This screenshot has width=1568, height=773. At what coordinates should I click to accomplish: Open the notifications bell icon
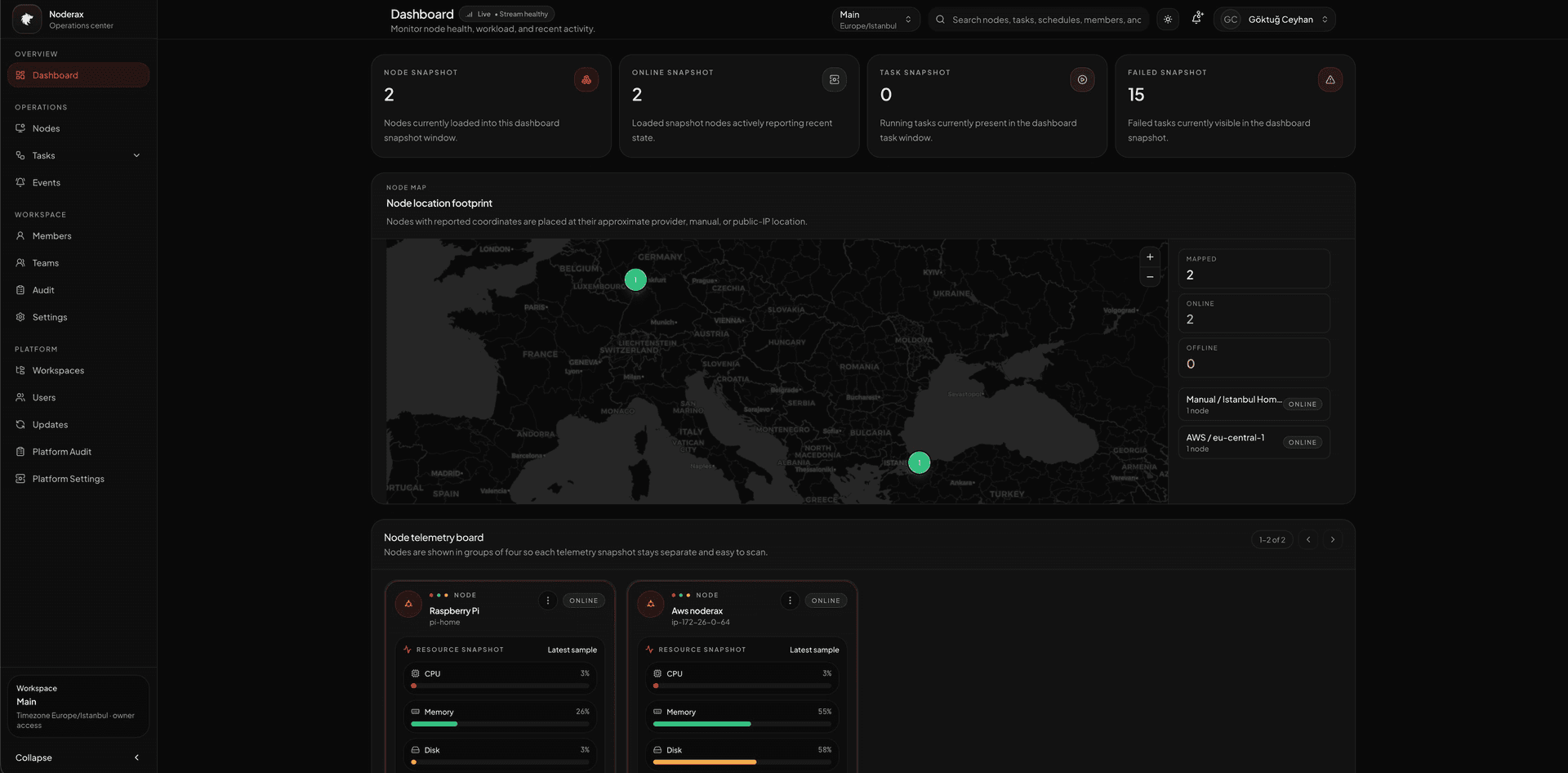pyautogui.click(x=1197, y=18)
